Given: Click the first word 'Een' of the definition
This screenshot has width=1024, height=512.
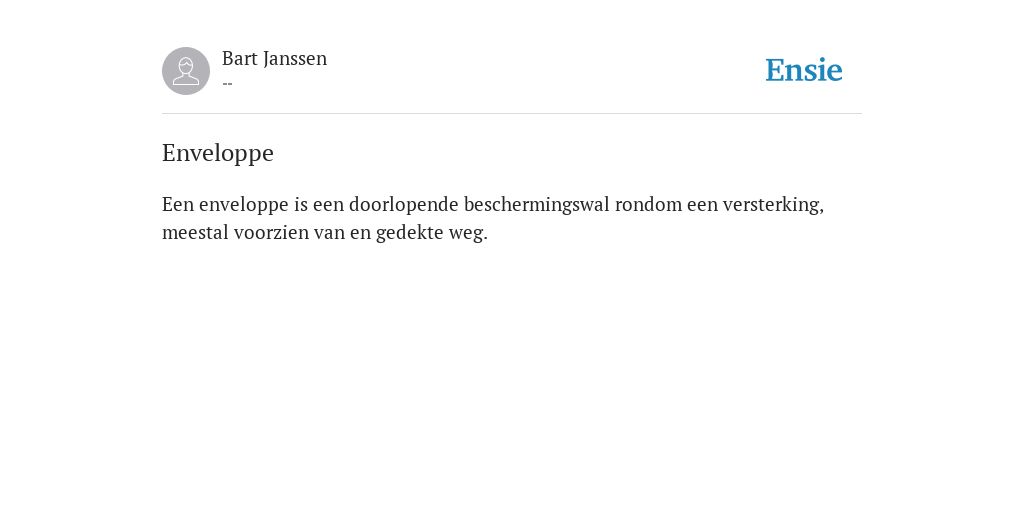Looking at the screenshot, I should pos(178,205).
